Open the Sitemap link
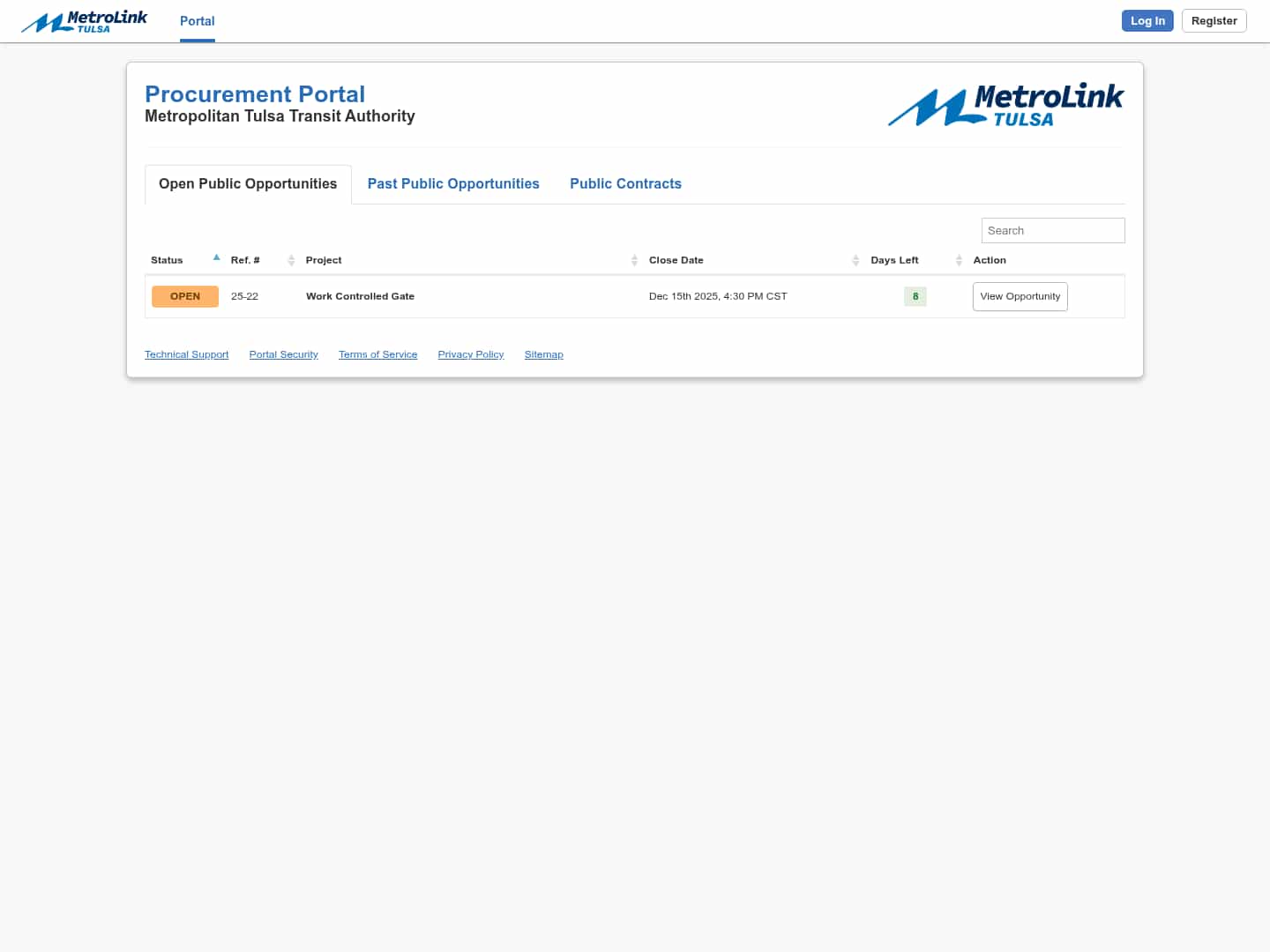The width and height of the screenshot is (1270, 952). pos(544,354)
